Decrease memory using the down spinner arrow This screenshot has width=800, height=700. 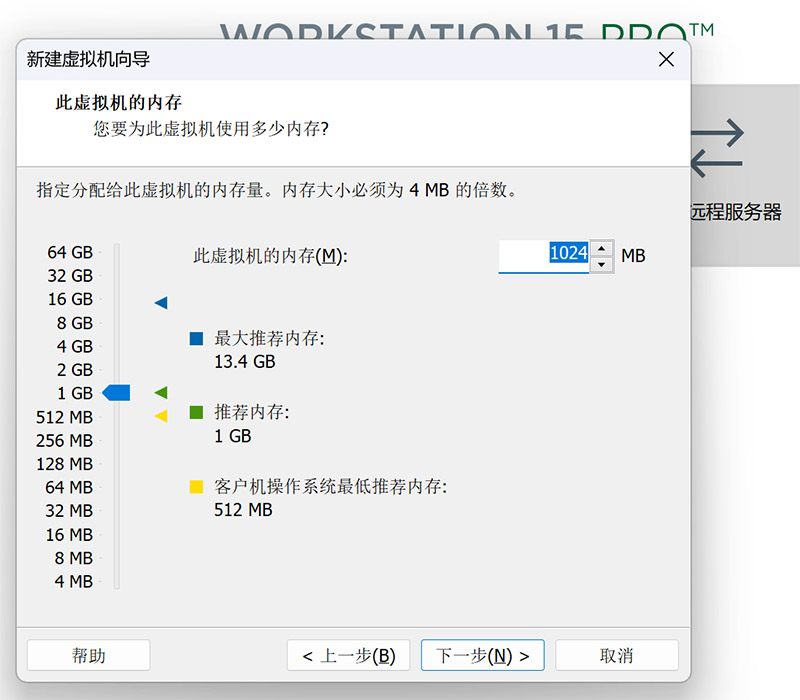(601, 263)
